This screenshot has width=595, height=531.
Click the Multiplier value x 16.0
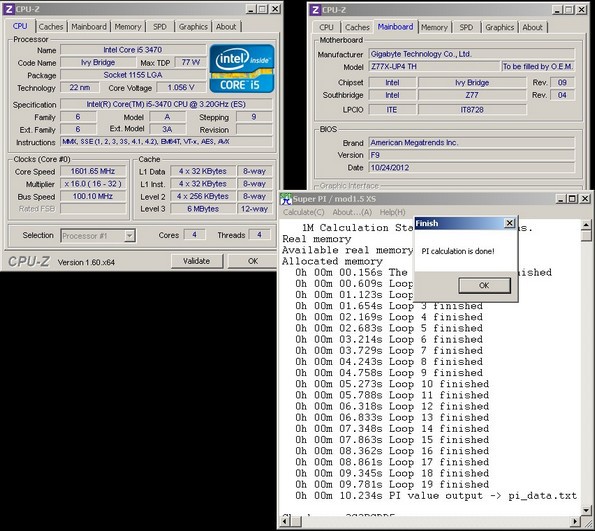tap(93, 184)
